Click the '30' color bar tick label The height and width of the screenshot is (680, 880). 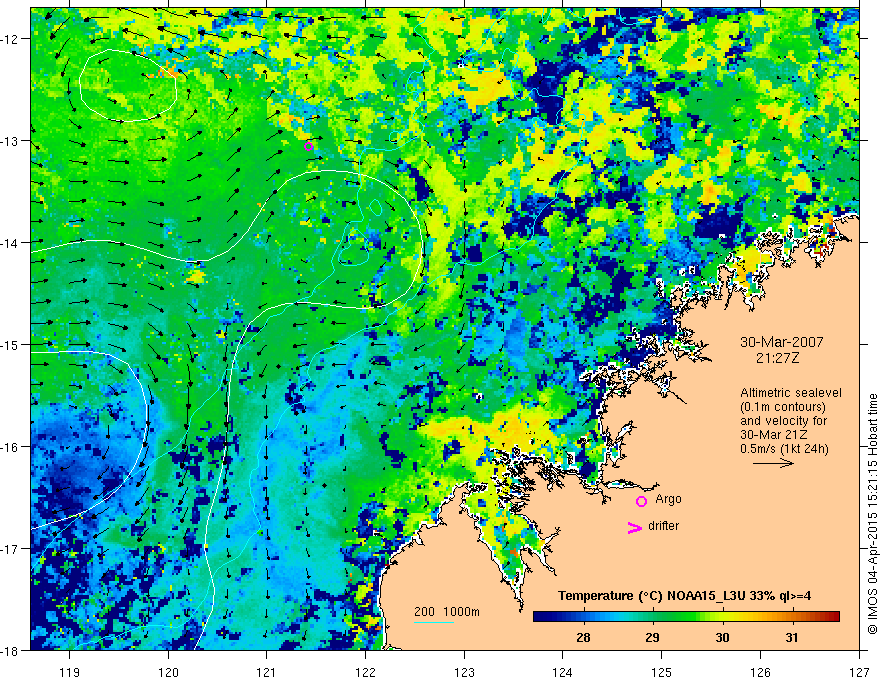click(x=722, y=637)
